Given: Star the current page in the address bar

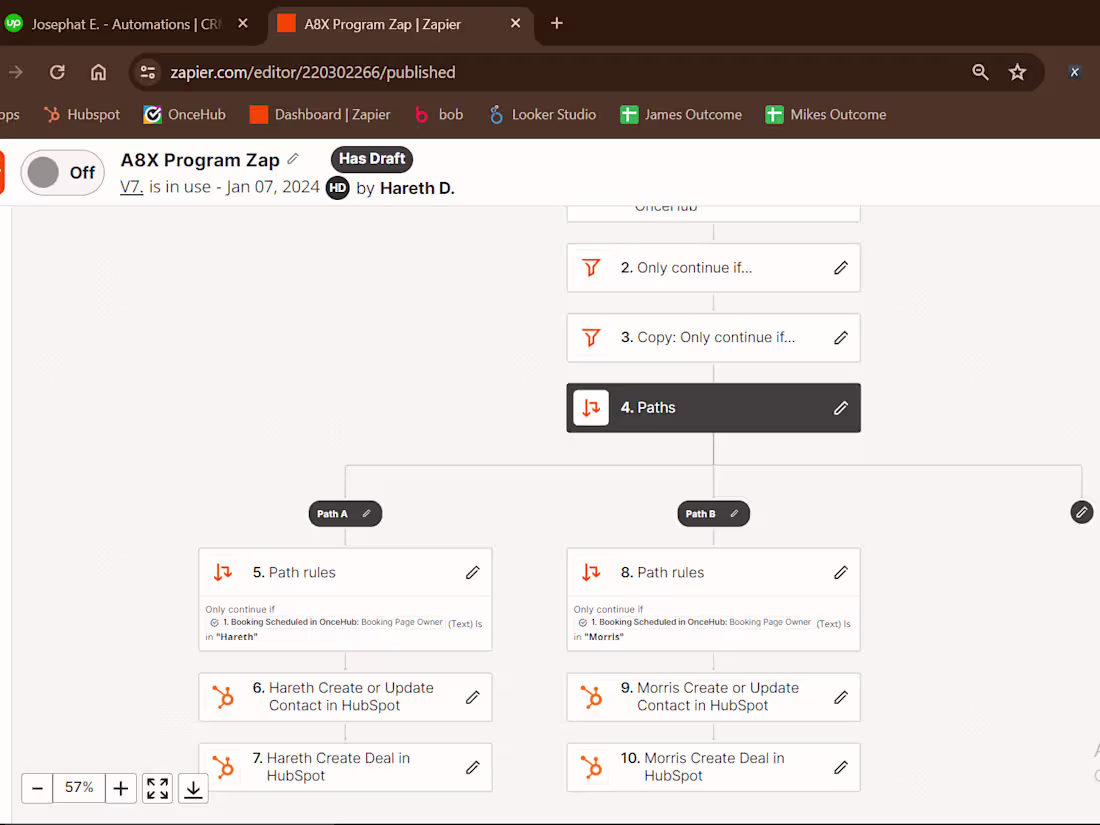Looking at the screenshot, I should point(1018,72).
